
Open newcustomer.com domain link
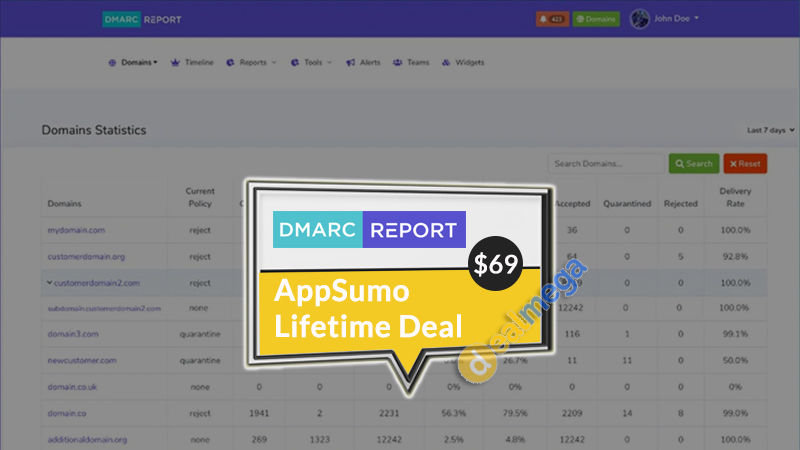click(82, 360)
